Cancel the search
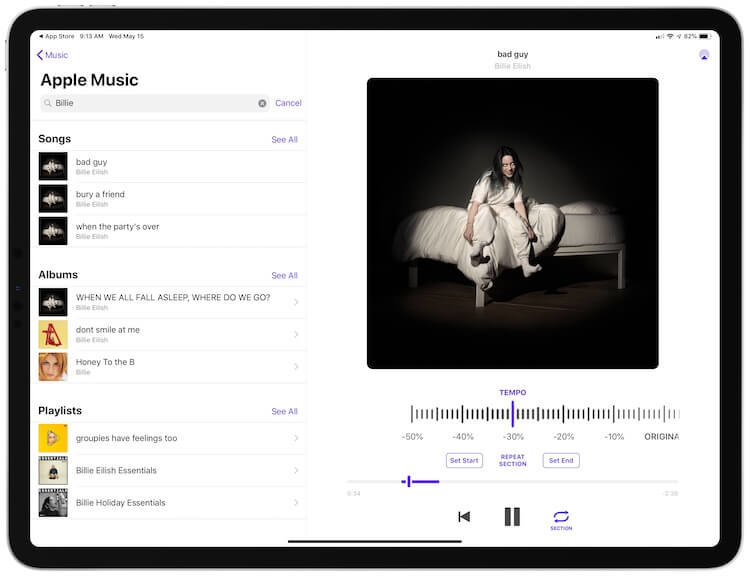This screenshot has width=750, height=577. tap(288, 103)
